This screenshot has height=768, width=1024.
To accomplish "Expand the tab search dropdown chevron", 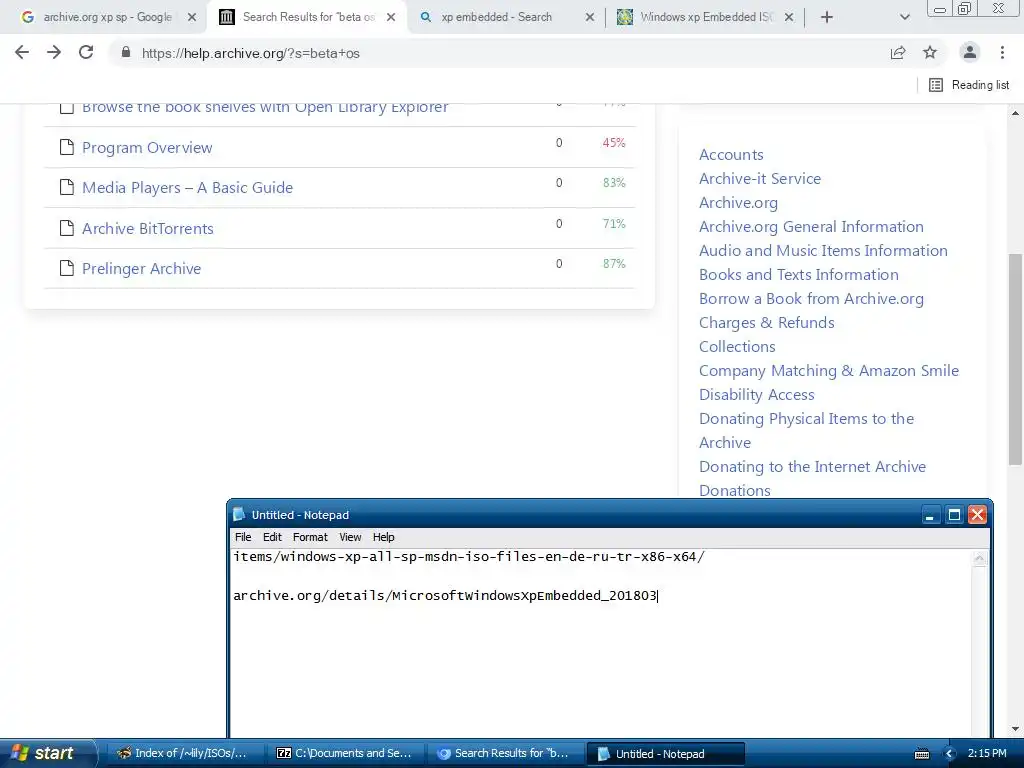I will pos(904,17).
